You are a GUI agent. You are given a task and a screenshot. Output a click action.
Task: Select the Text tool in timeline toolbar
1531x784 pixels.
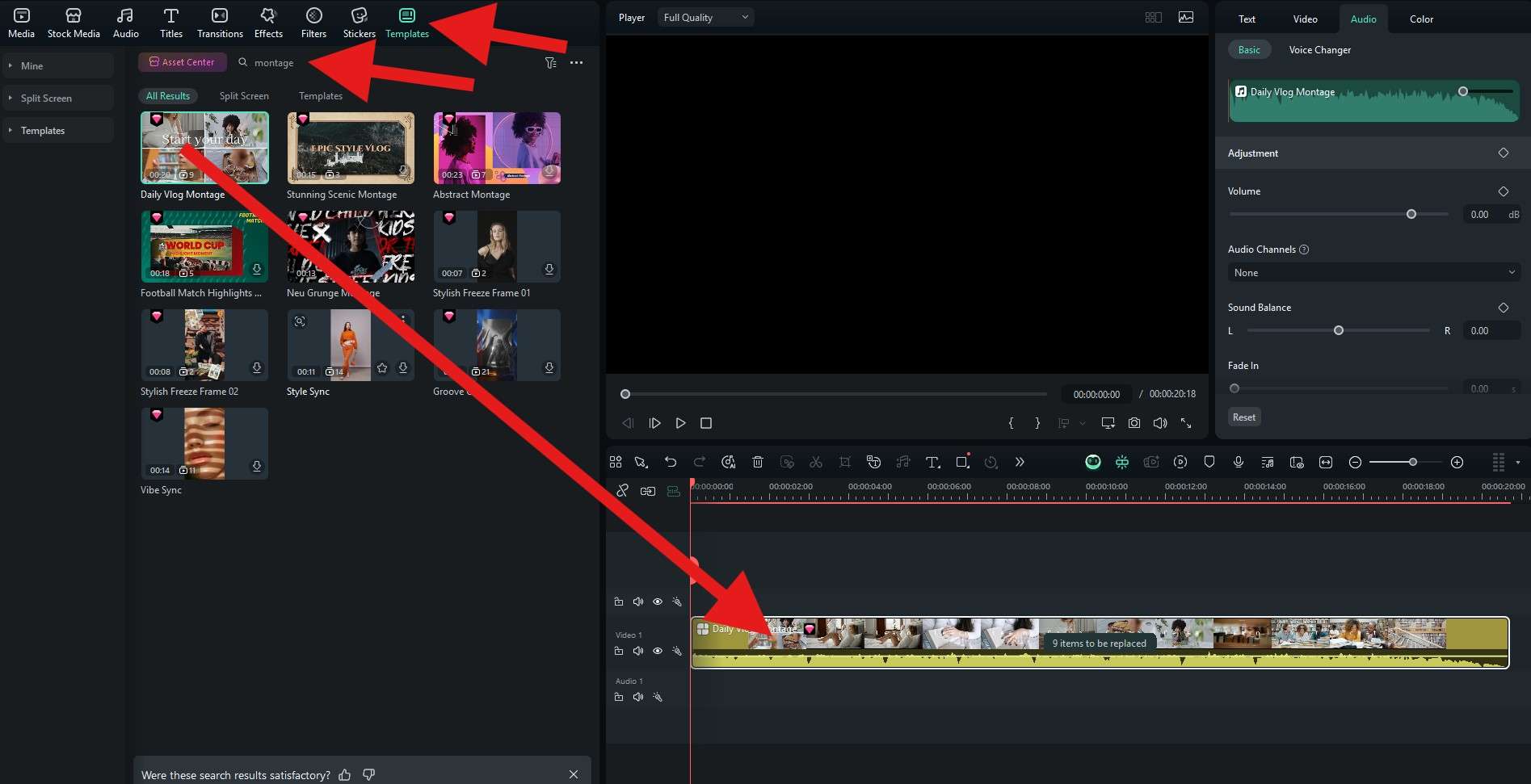coord(932,462)
